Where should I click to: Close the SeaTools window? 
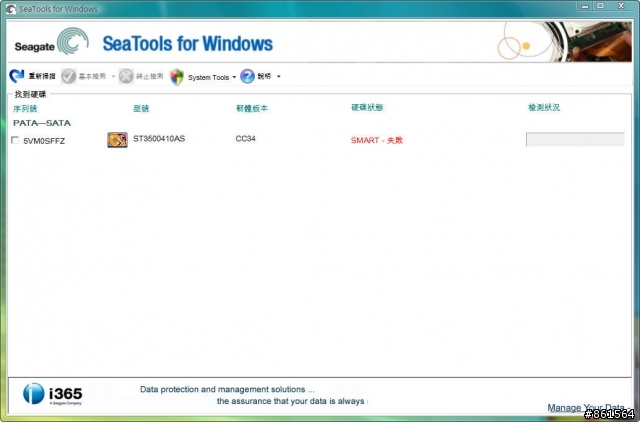[621, 6]
